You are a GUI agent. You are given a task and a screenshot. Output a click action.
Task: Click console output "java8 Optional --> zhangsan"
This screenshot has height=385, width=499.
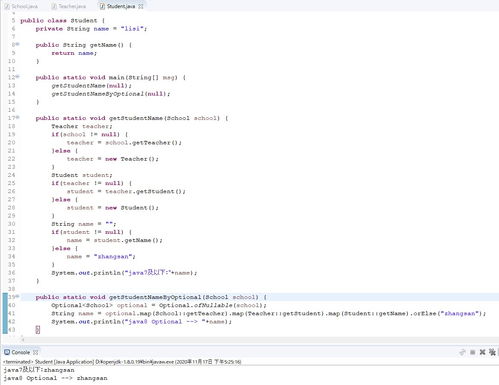click(55, 378)
